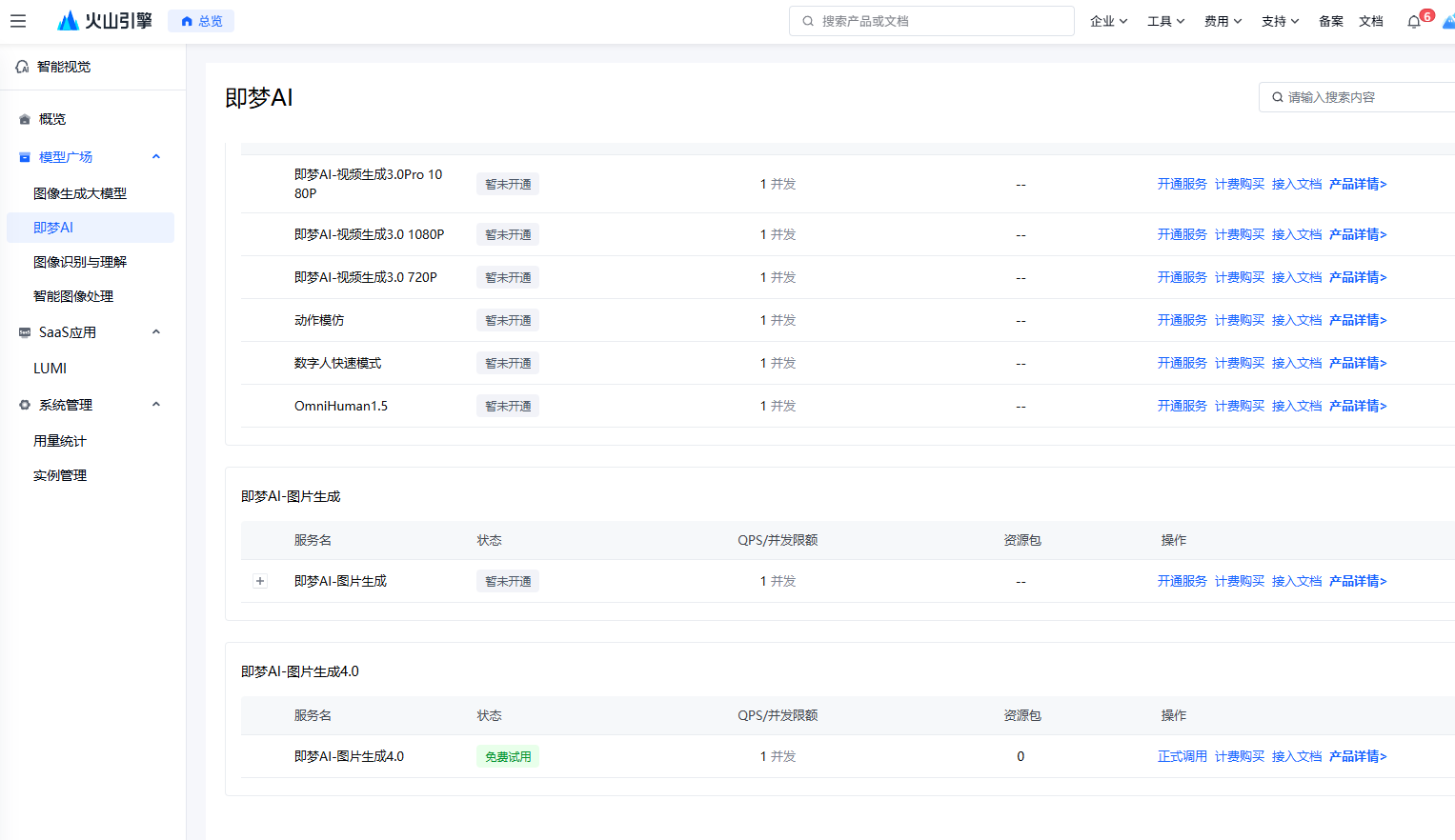Image resolution: width=1455 pixels, height=840 pixels.
Task: Open 文档 in top bar
Action: pyautogui.click(x=1371, y=21)
